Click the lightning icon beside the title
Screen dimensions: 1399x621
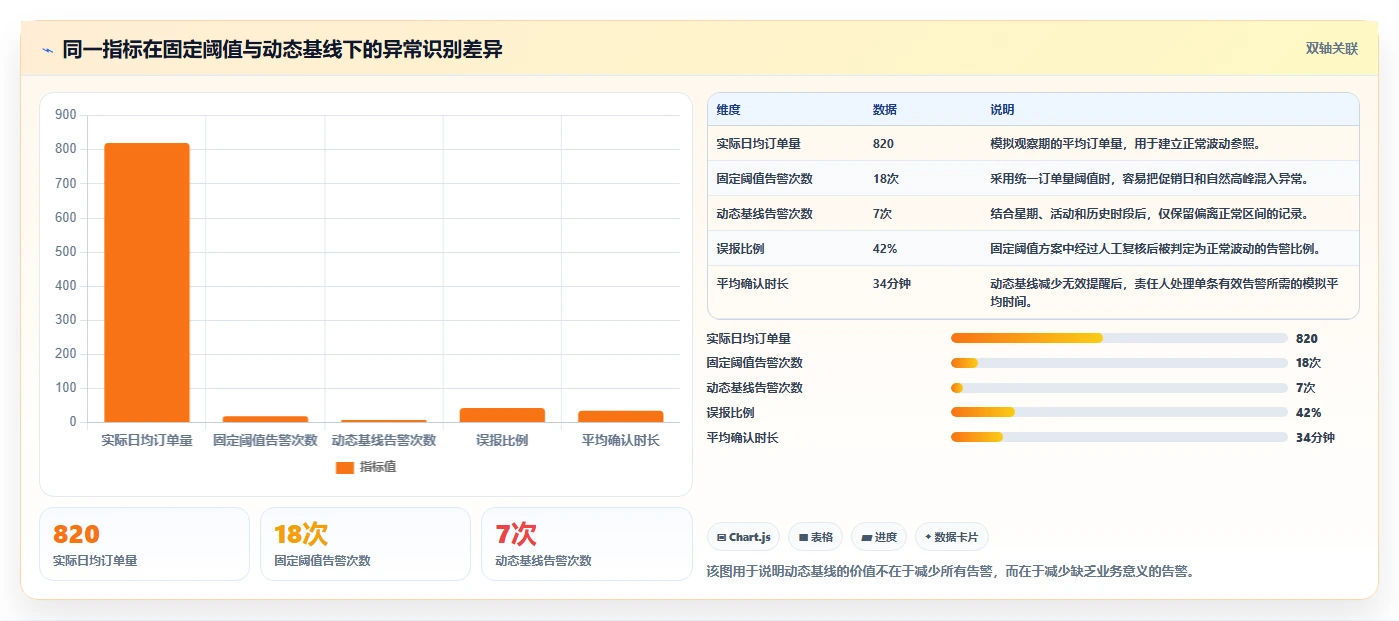click(x=47, y=49)
